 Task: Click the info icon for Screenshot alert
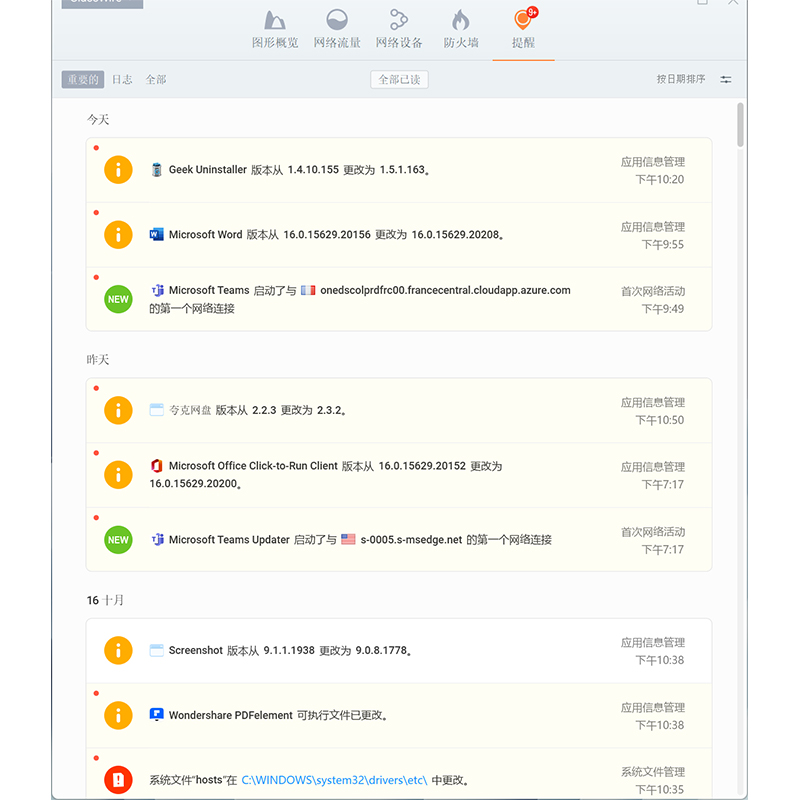[118, 650]
